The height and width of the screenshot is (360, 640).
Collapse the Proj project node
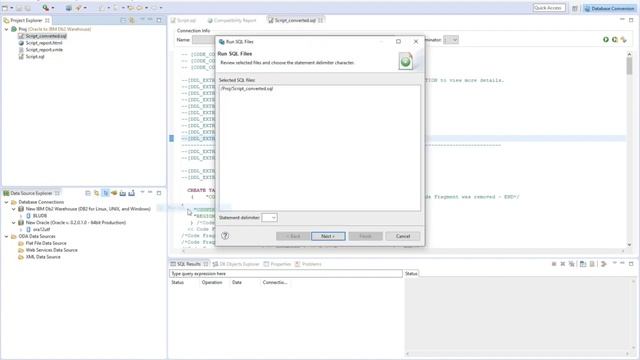pyautogui.click(x=7, y=29)
